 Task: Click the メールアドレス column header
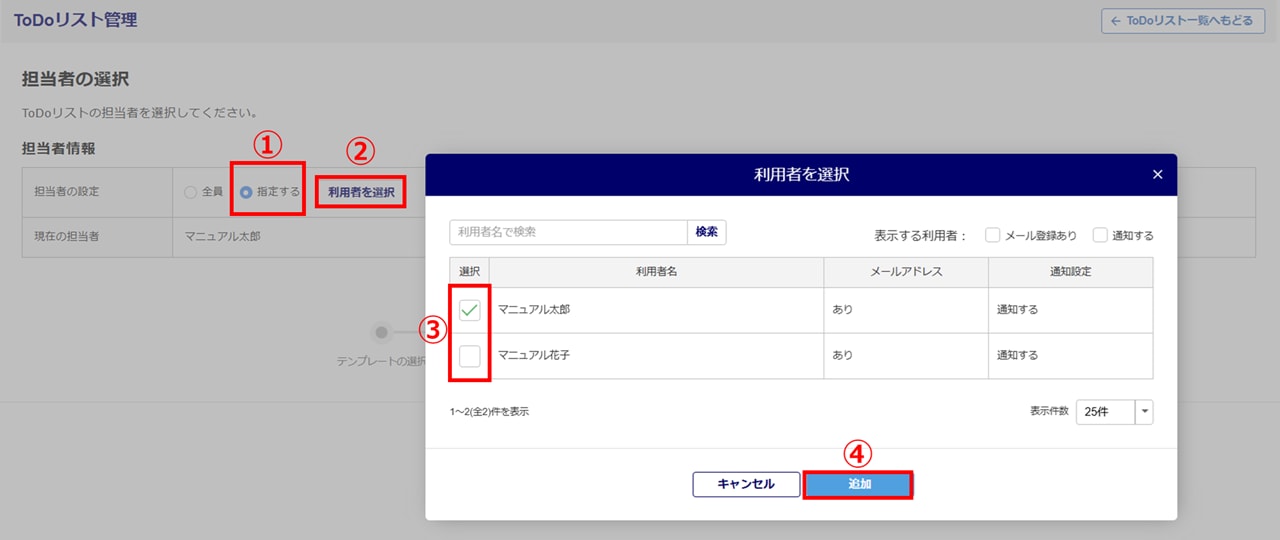pyautogui.click(x=905, y=272)
